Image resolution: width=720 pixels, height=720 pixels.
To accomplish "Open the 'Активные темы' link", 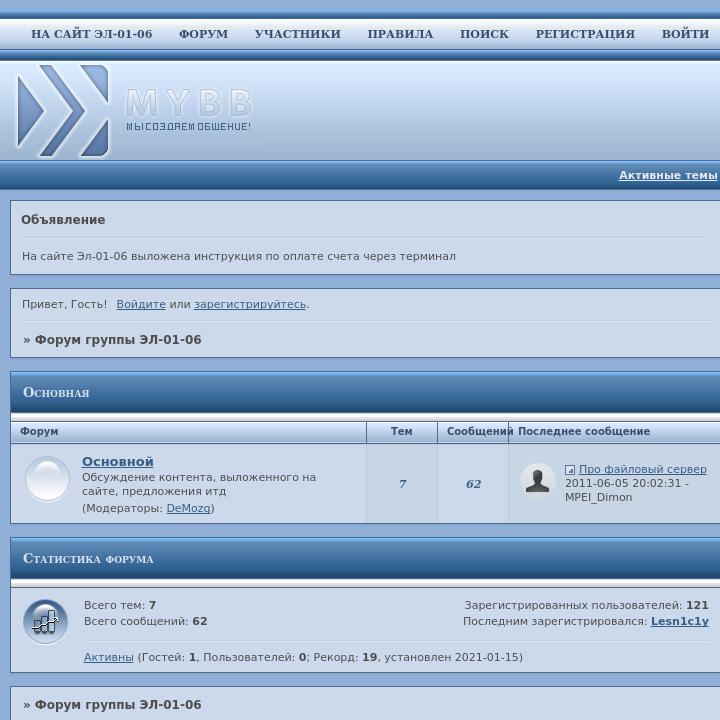I will pyautogui.click(x=668, y=175).
